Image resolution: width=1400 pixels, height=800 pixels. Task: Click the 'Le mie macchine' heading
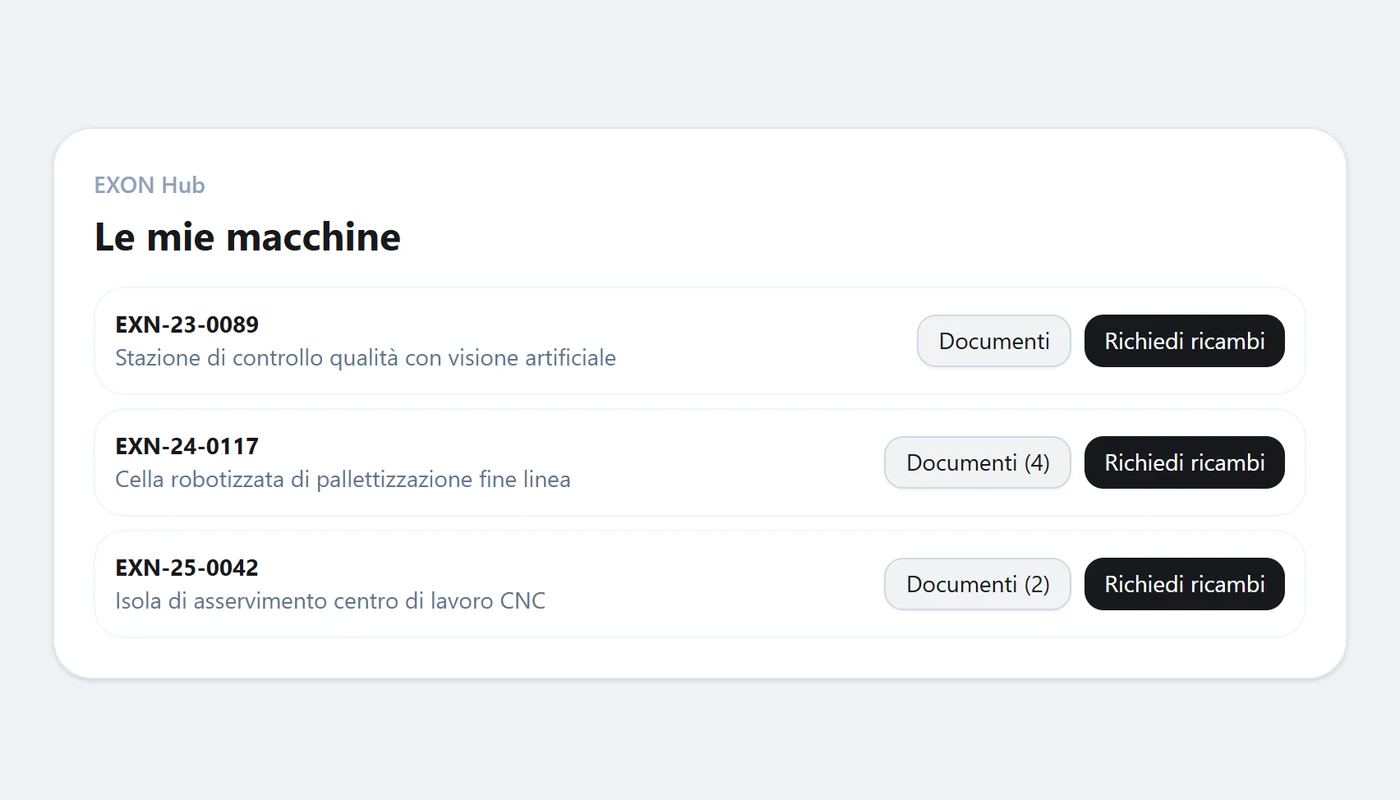click(248, 237)
